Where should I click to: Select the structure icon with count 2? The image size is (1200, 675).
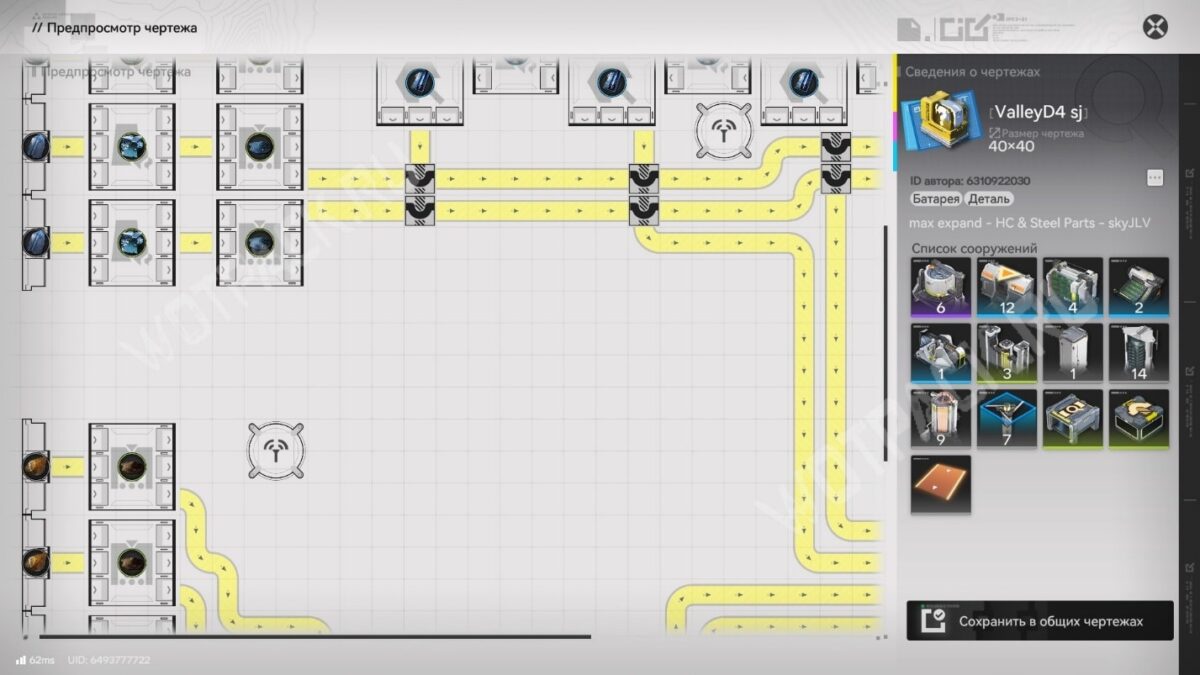[x=1139, y=287]
